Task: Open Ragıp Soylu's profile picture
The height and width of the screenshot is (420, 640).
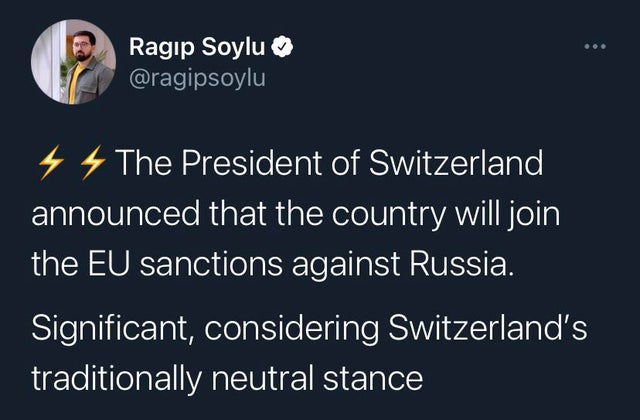Action: point(72,62)
